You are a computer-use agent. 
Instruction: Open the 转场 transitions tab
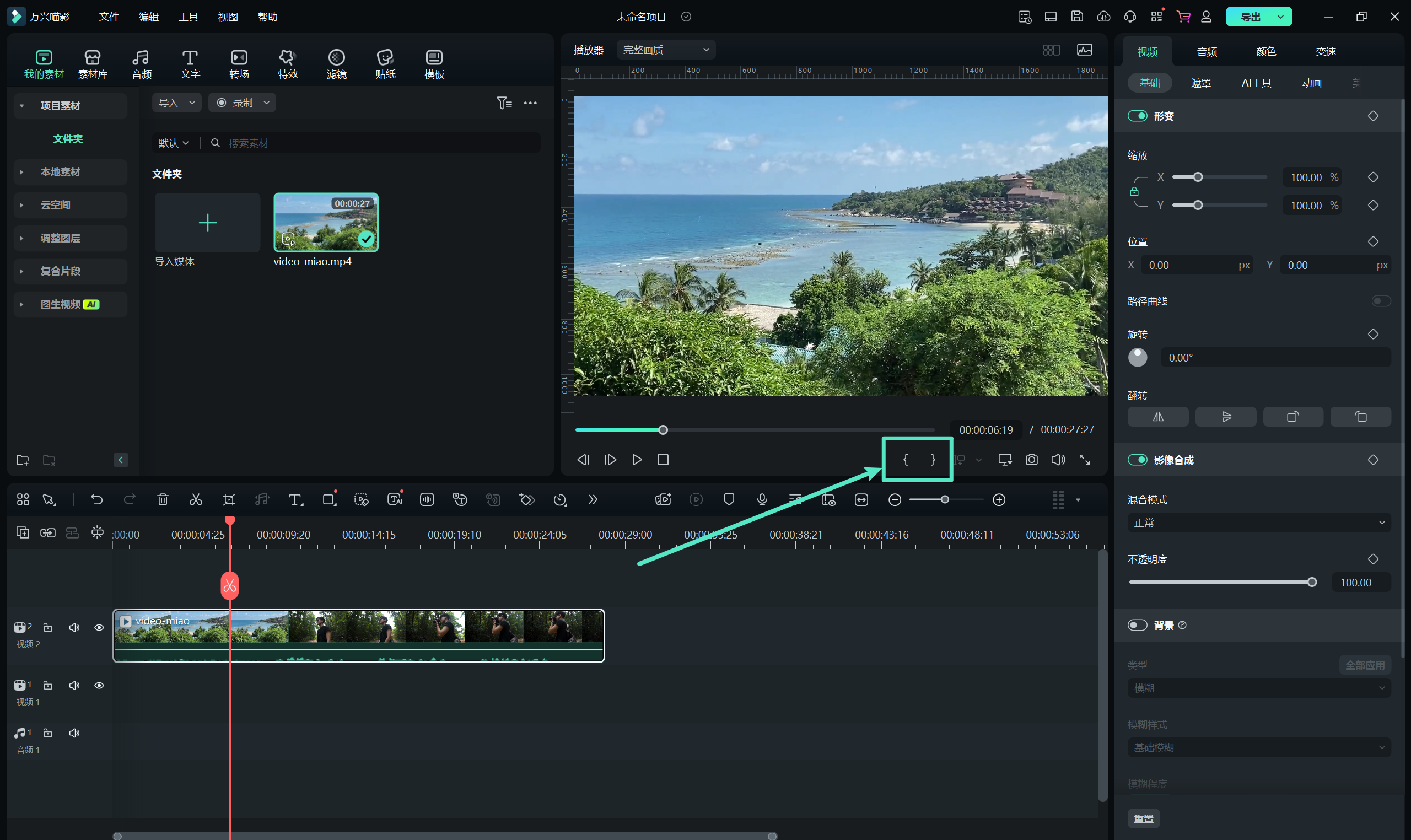(239, 64)
